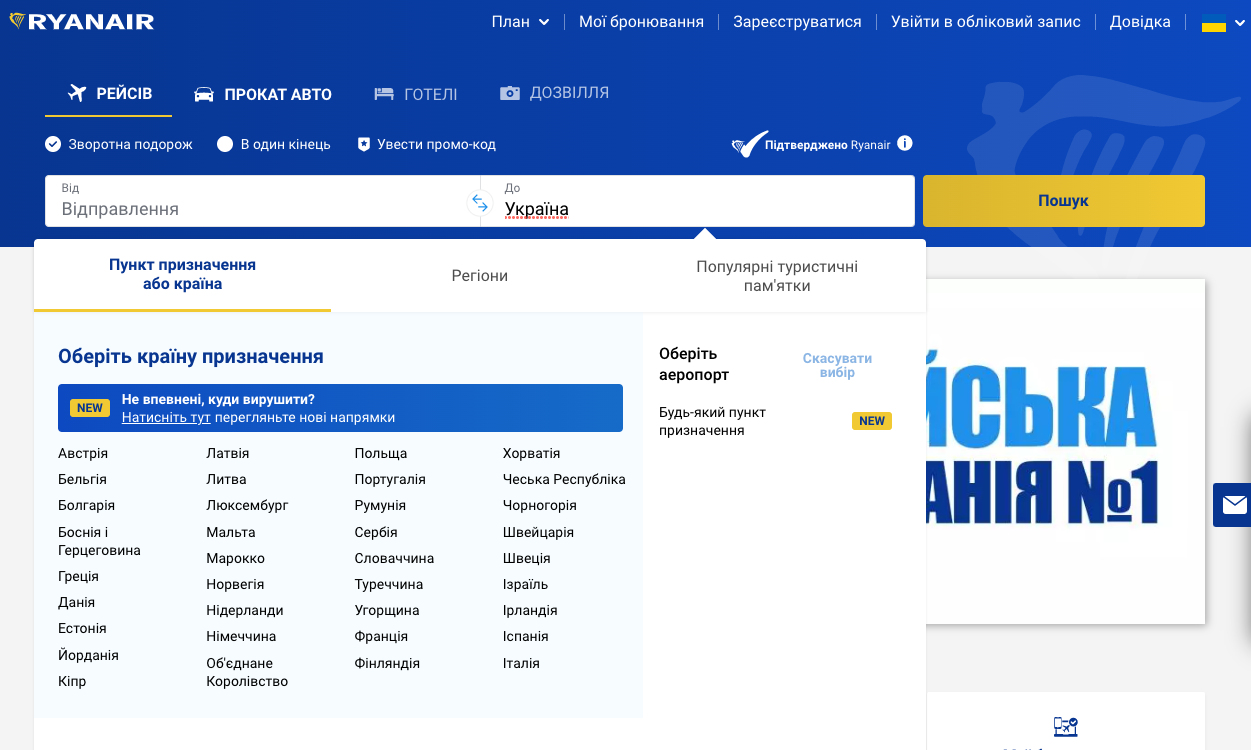Click Зареєструватися in top menu
Image resolution: width=1251 pixels, height=750 pixels.
click(797, 21)
